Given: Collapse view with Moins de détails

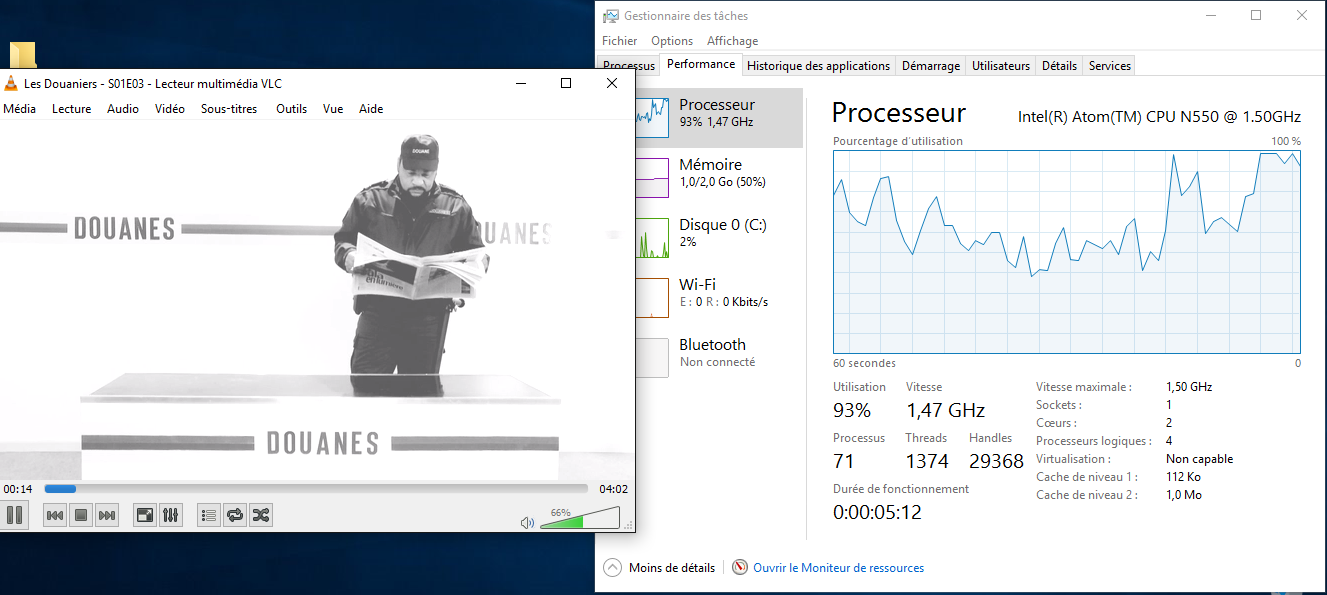Looking at the screenshot, I should click(660, 568).
